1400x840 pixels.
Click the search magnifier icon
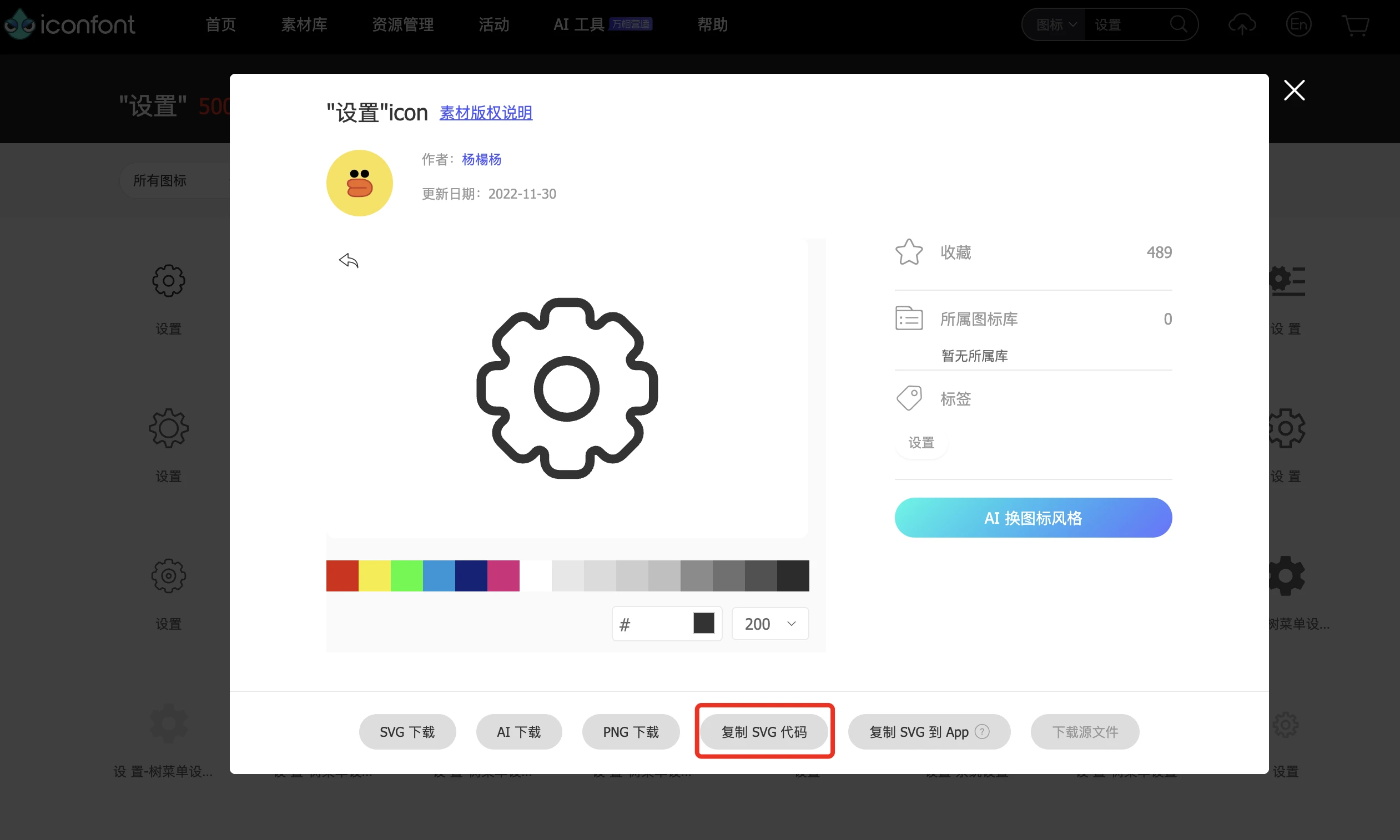tap(1179, 24)
